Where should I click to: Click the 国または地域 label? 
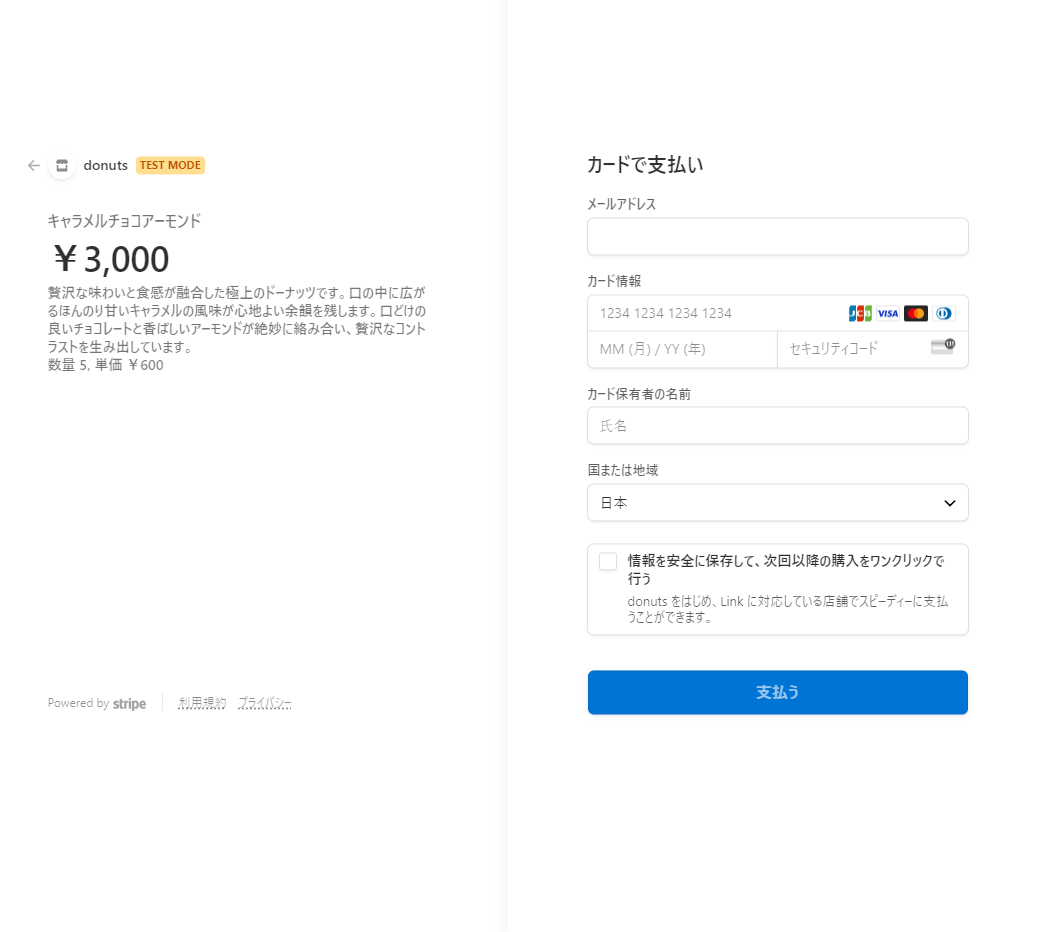click(x=623, y=470)
